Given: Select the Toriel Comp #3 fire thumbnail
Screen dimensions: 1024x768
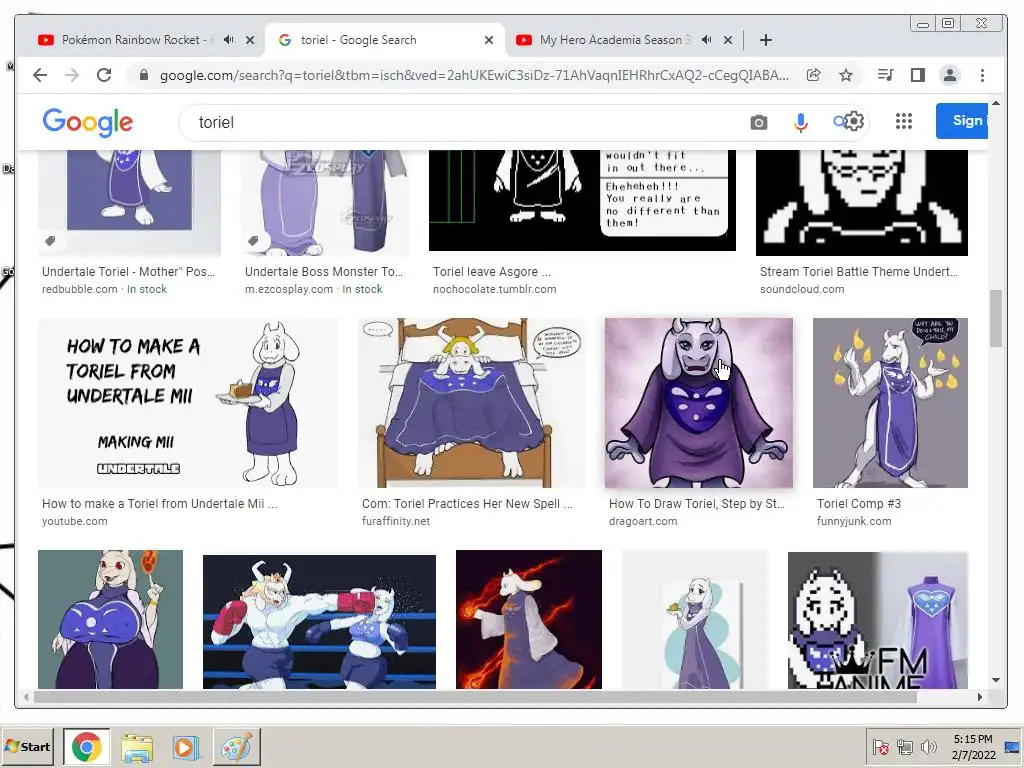Looking at the screenshot, I should 890,403.
